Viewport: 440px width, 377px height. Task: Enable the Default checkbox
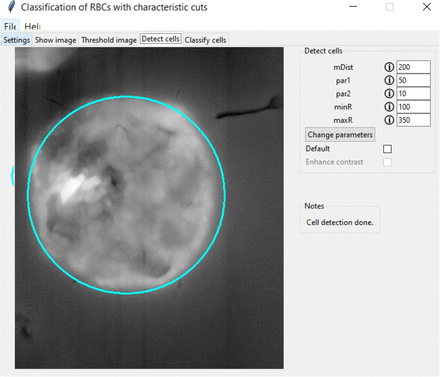[x=387, y=149]
